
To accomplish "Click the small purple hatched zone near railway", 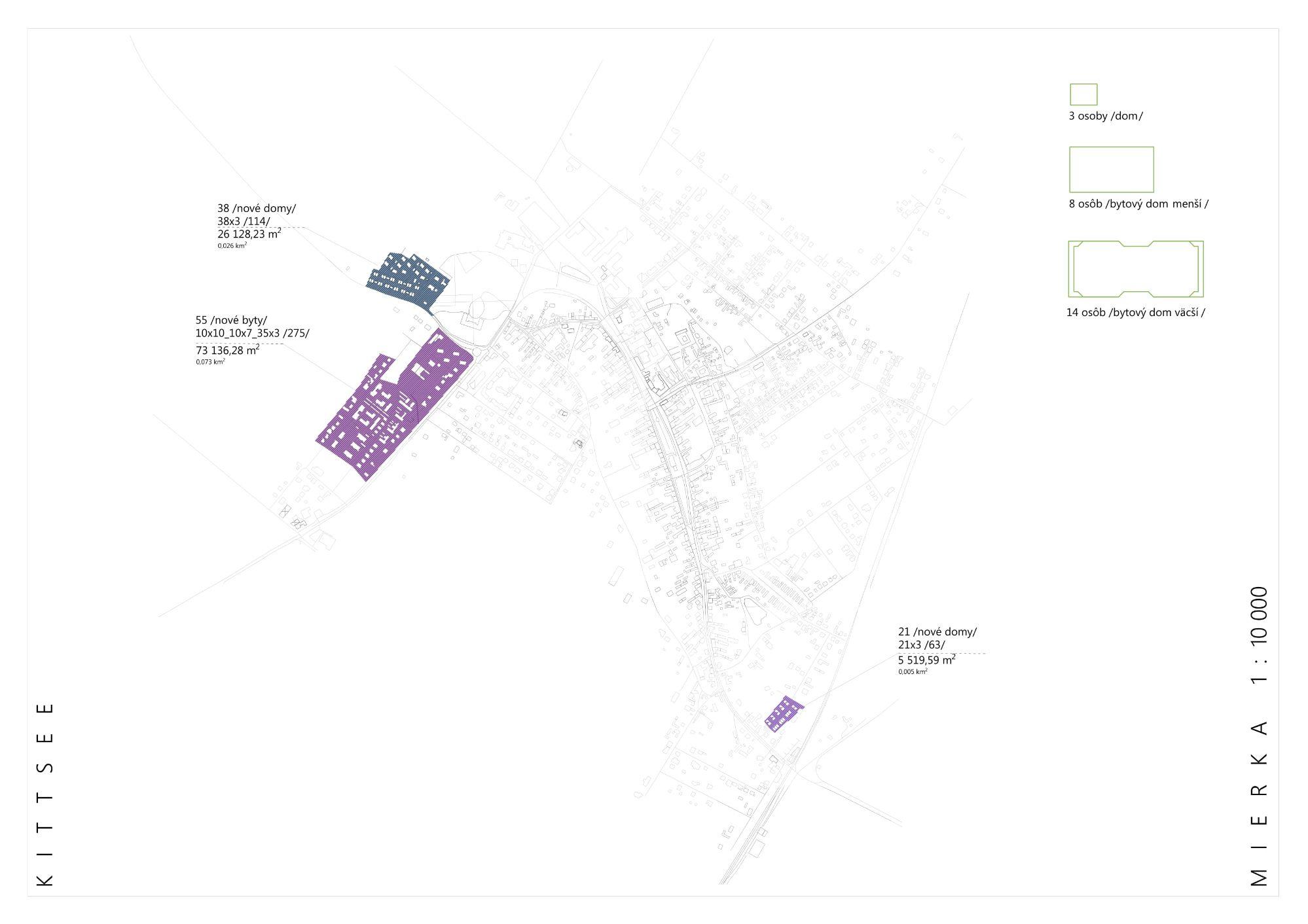I will 784,713.
